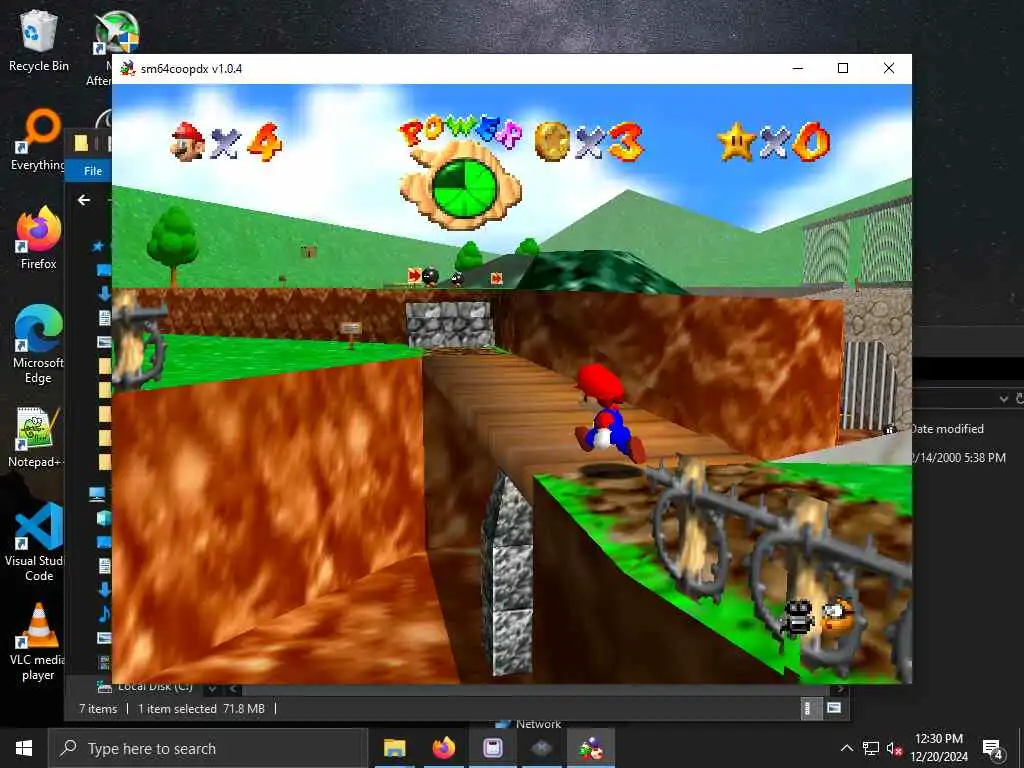Launch Firefox from the desktop shortcut

click(38, 238)
